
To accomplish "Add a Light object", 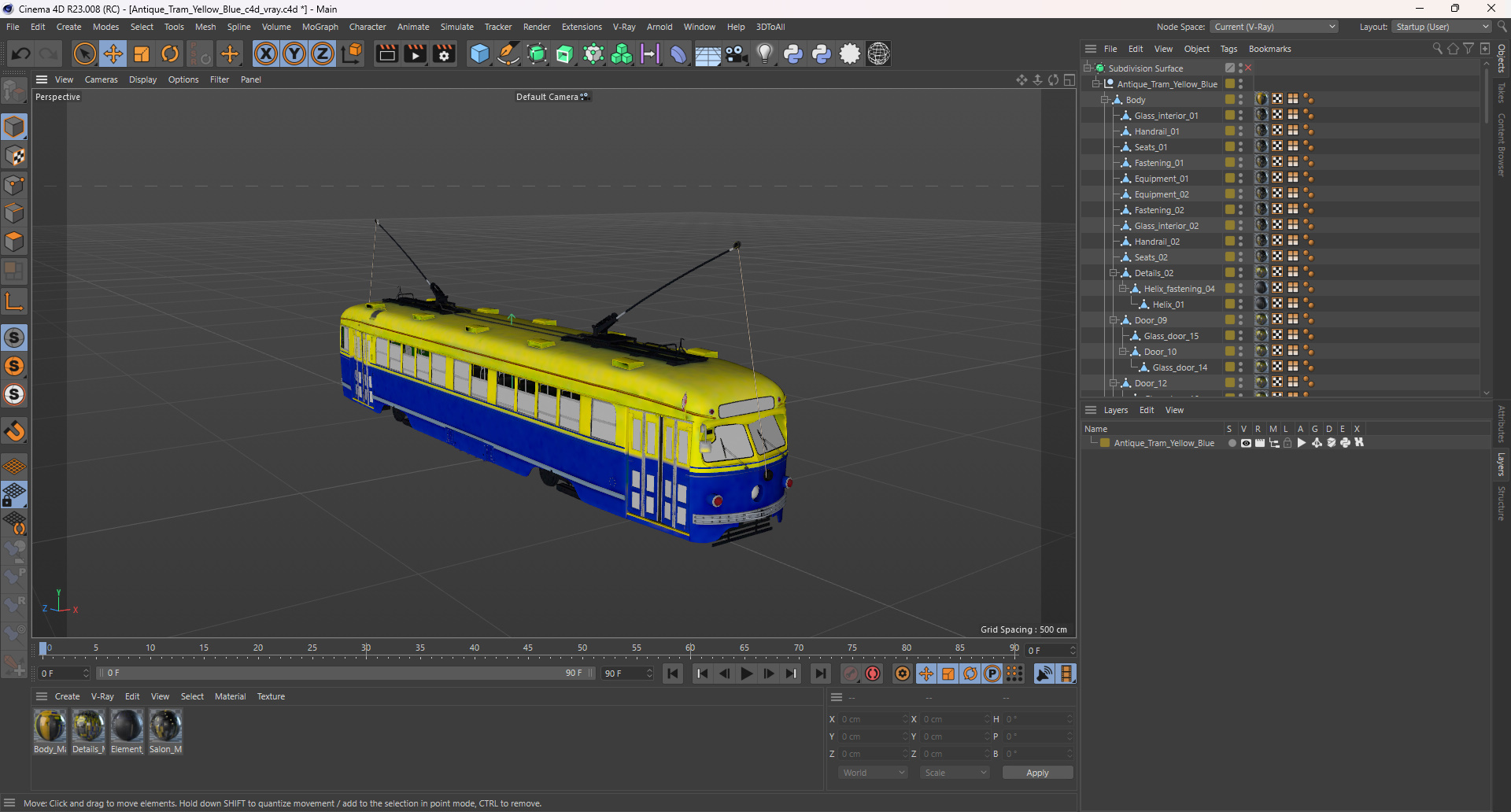I will coord(764,54).
